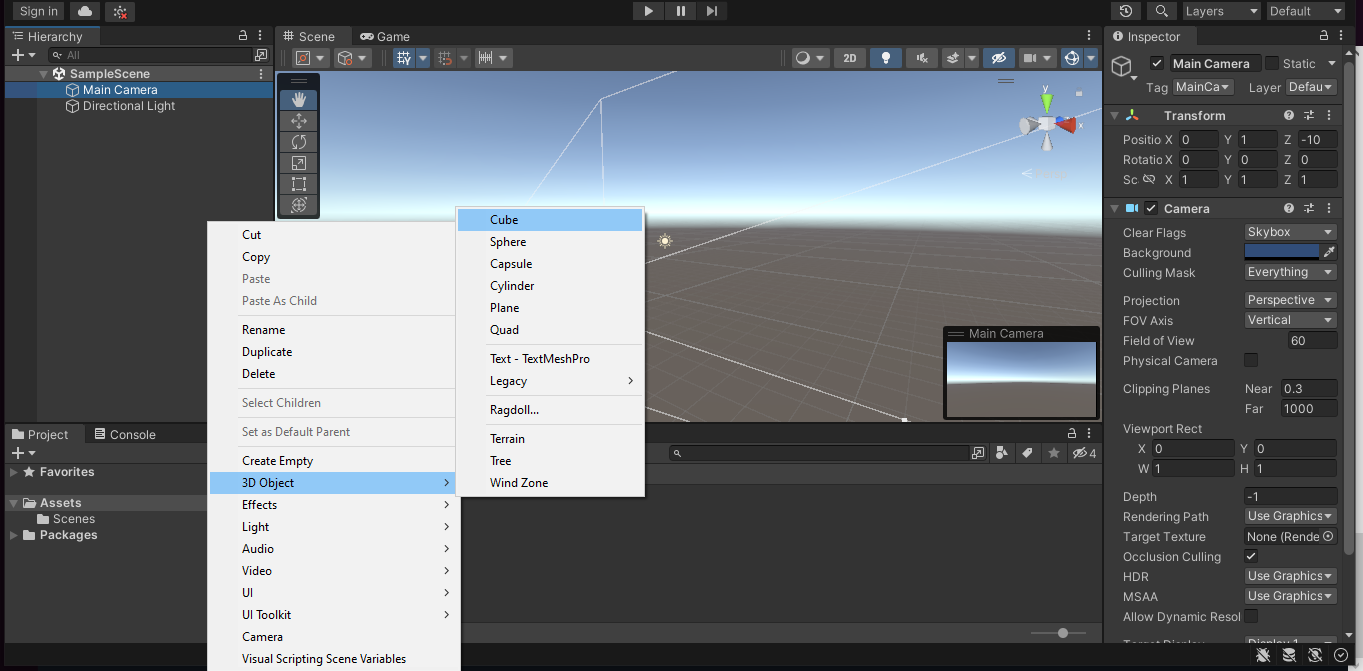Switch to the Game tab
Screen dimensions: 1363x671
[x=385, y=36]
